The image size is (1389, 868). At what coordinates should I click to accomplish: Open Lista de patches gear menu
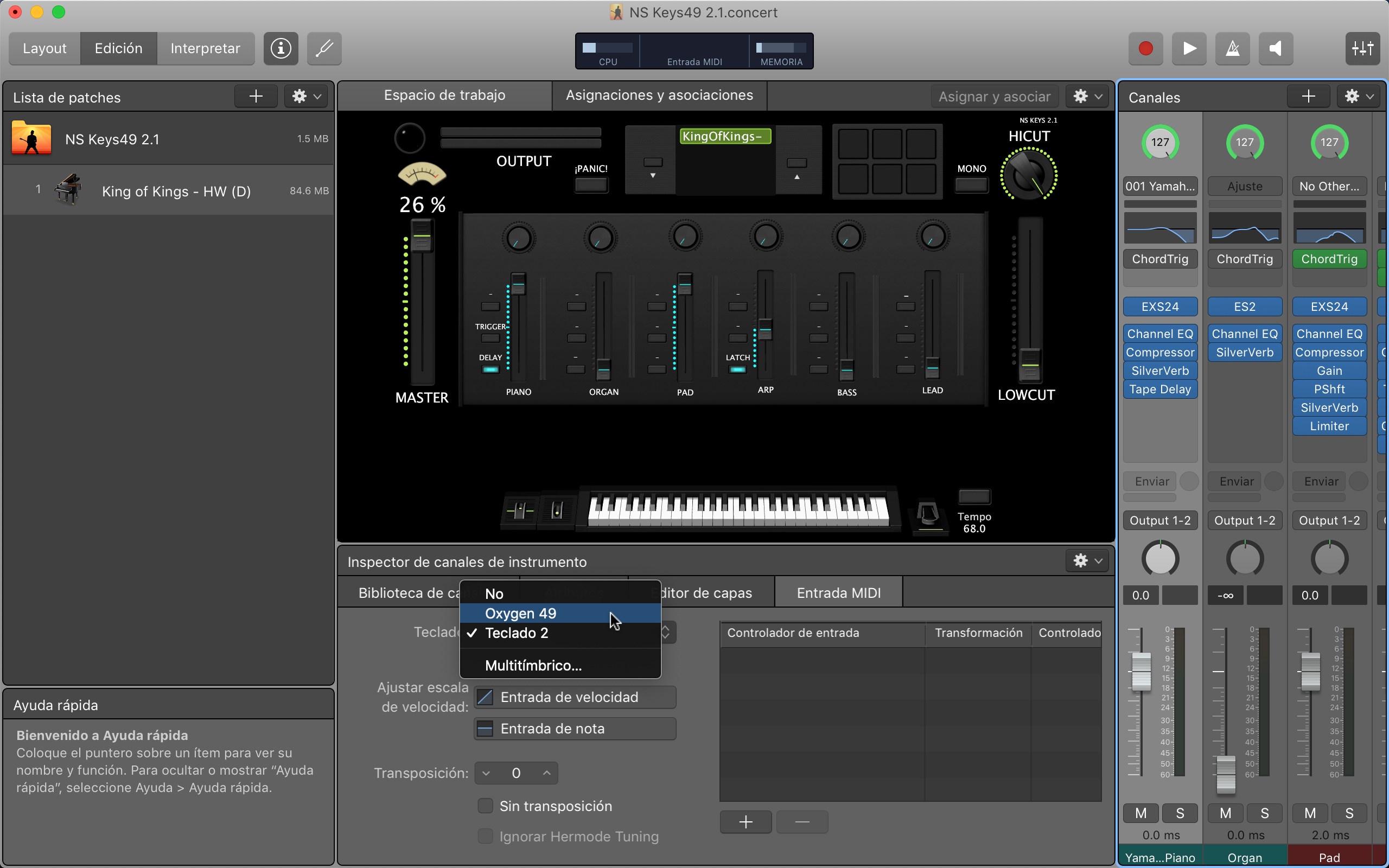[306, 97]
